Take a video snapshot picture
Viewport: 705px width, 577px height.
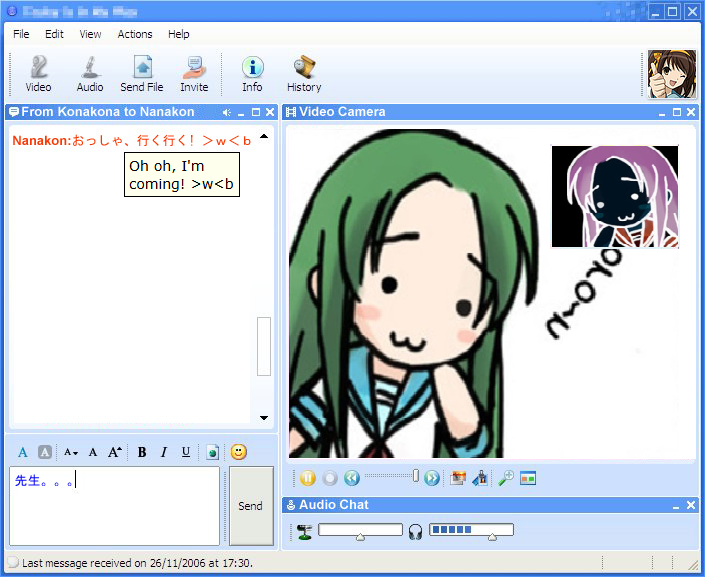(458, 478)
